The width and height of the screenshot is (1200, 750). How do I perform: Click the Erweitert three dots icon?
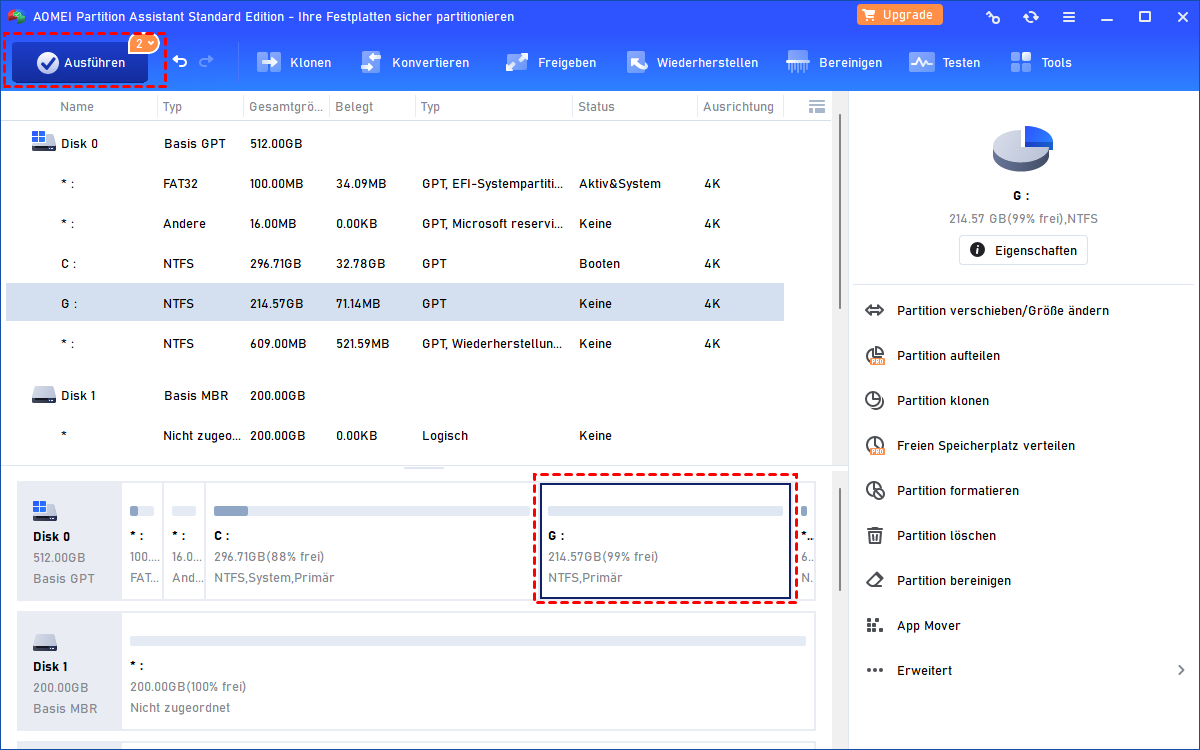click(875, 671)
